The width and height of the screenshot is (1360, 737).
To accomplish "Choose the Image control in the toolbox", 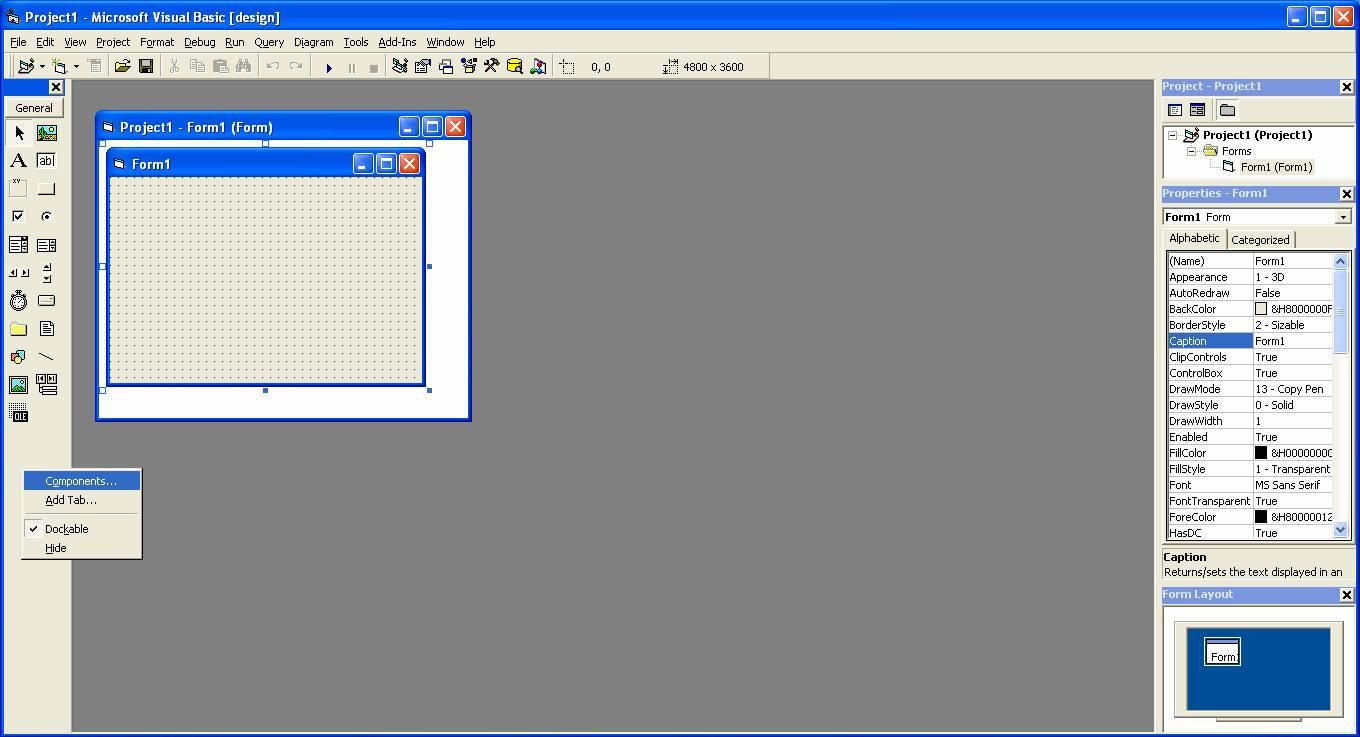I will [x=19, y=384].
